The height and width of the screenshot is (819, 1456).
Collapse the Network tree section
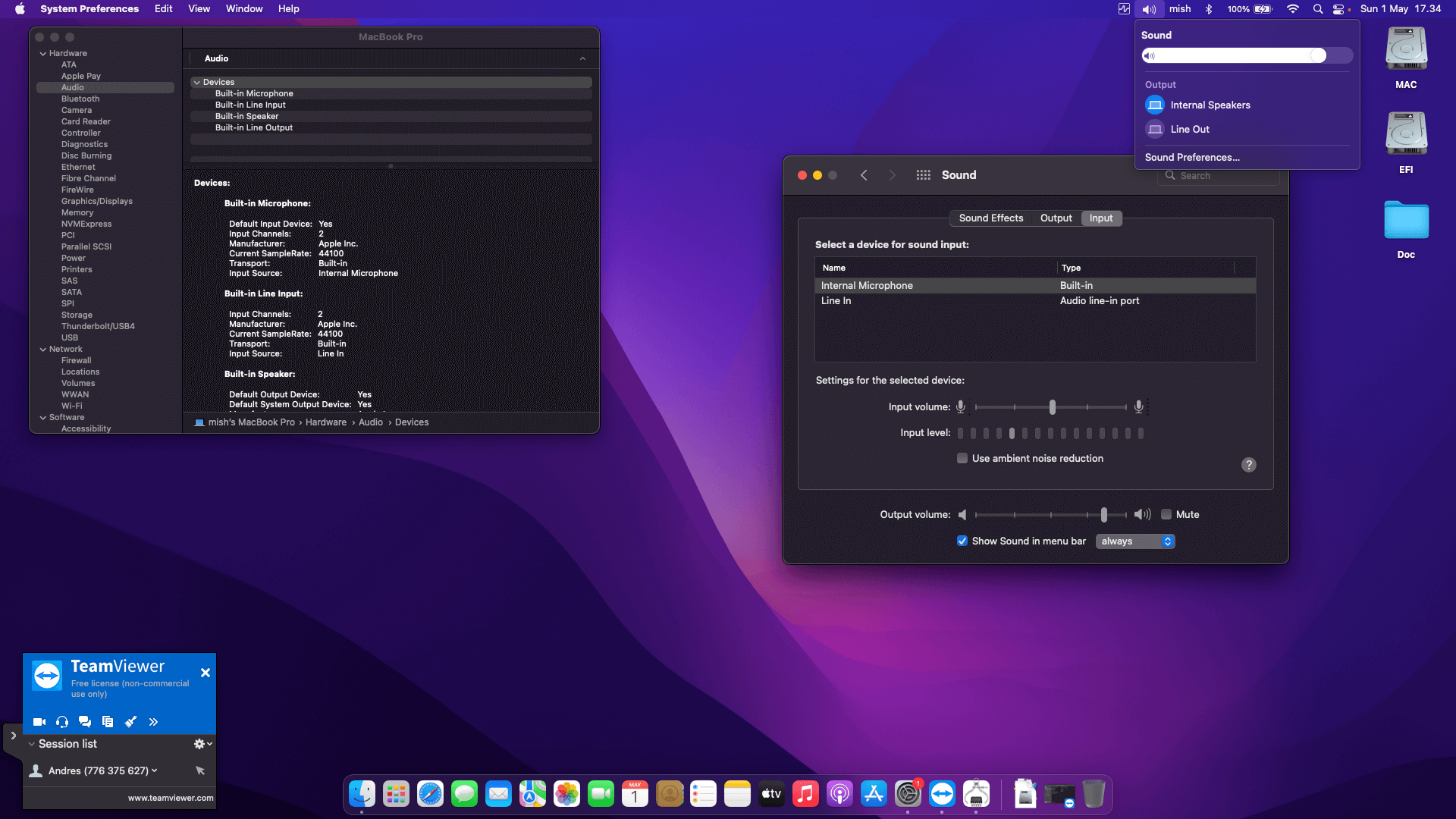[43, 350]
